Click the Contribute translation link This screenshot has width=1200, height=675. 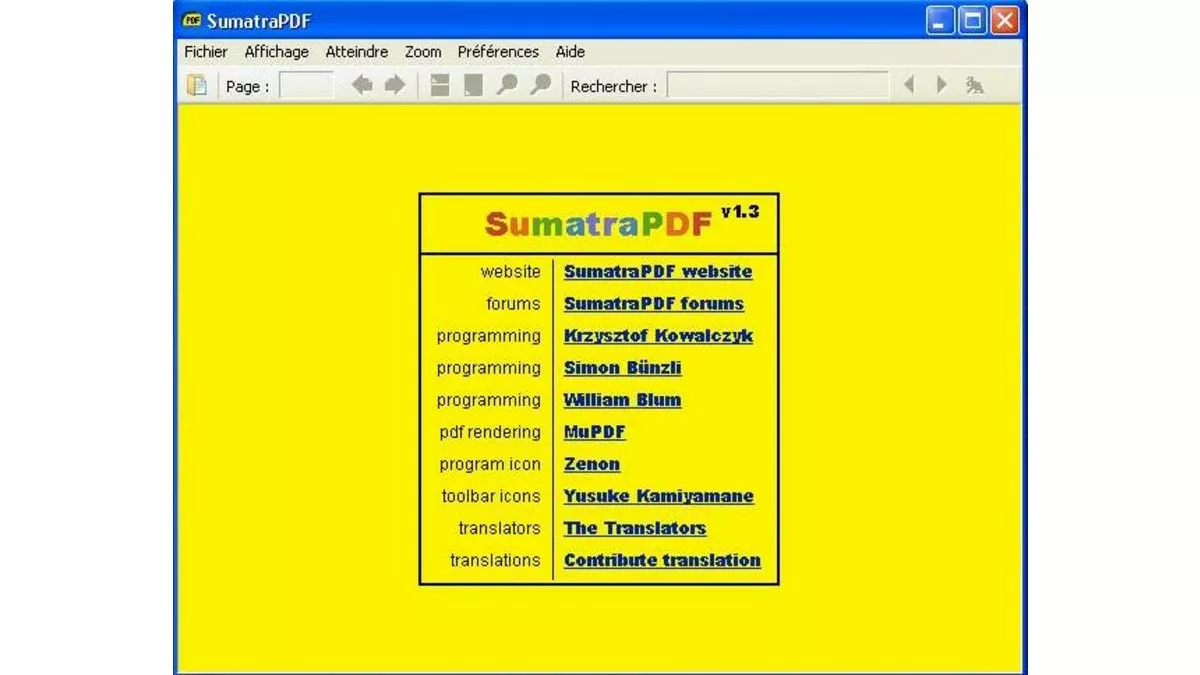point(662,560)
